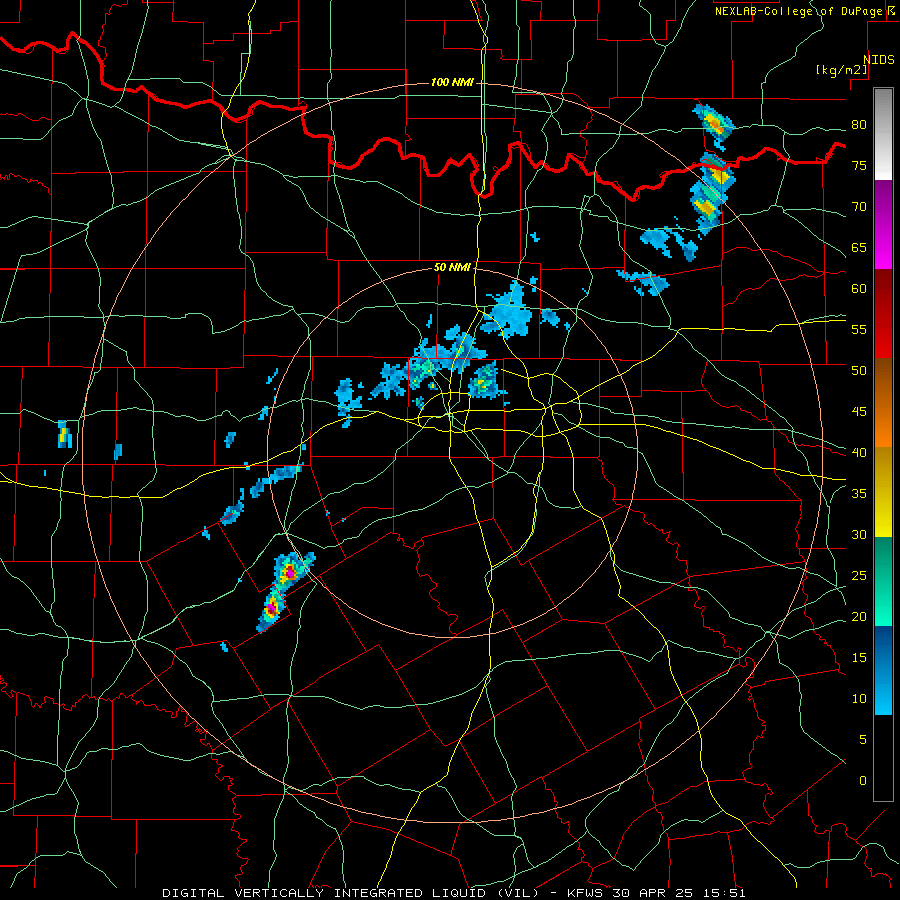Click the 5 value on color scale
The image size is (900, 900).
(863, 740)
